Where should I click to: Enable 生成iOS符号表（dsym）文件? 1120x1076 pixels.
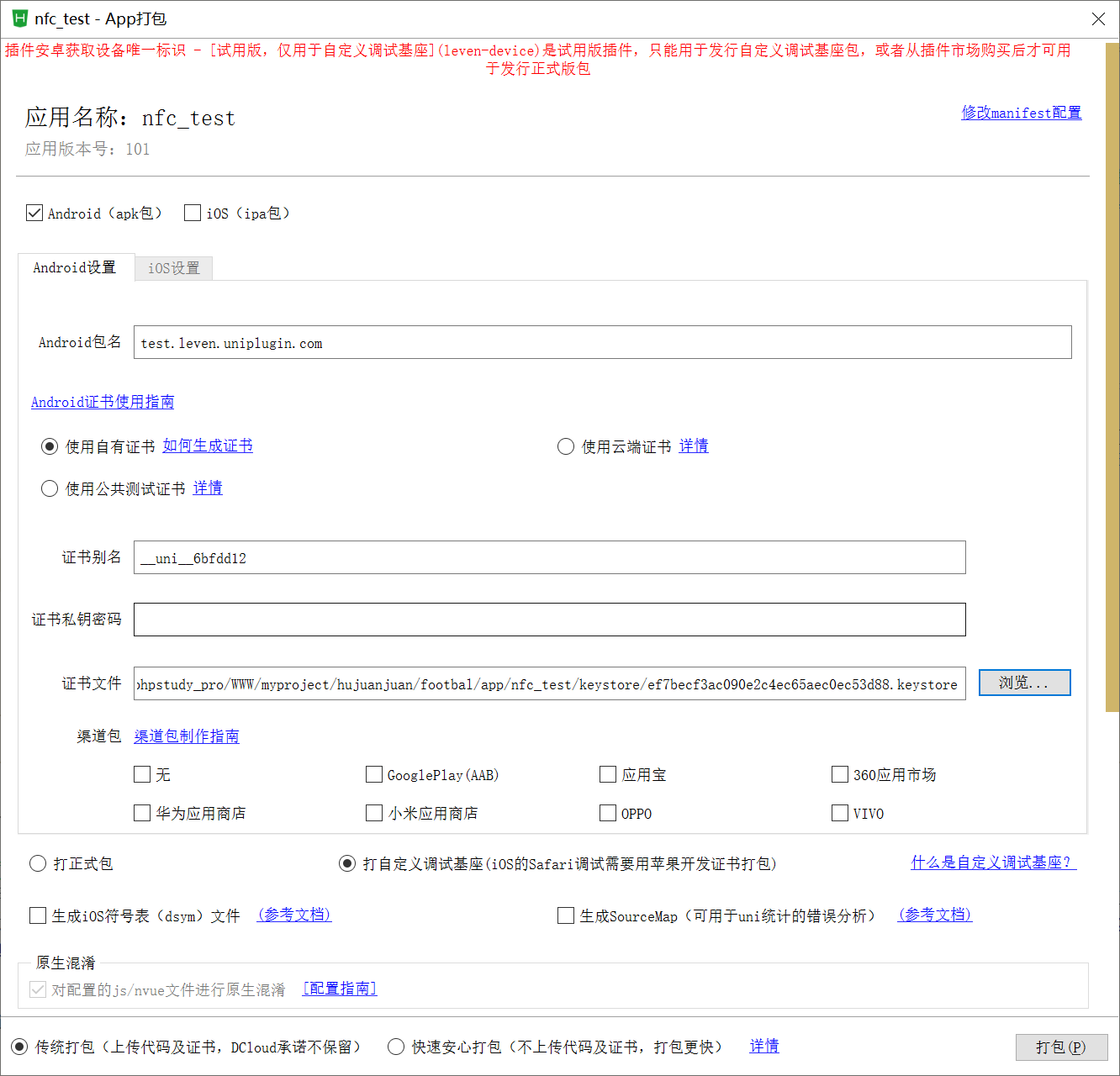(x=37, y=915)
